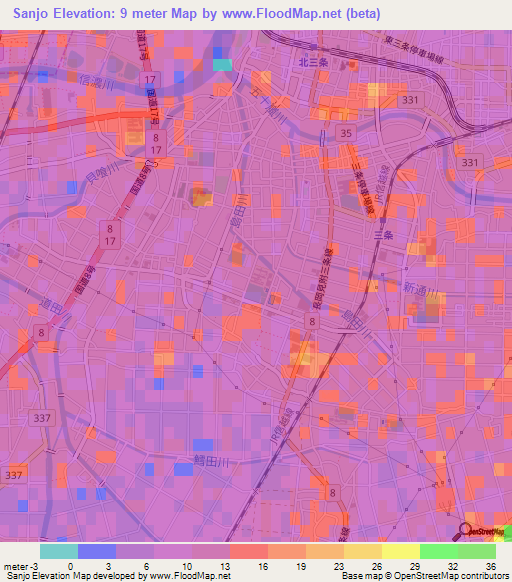512x582 pixels.
Task: Open www.FloodMap.net link in the title
Action: (281, 13)
